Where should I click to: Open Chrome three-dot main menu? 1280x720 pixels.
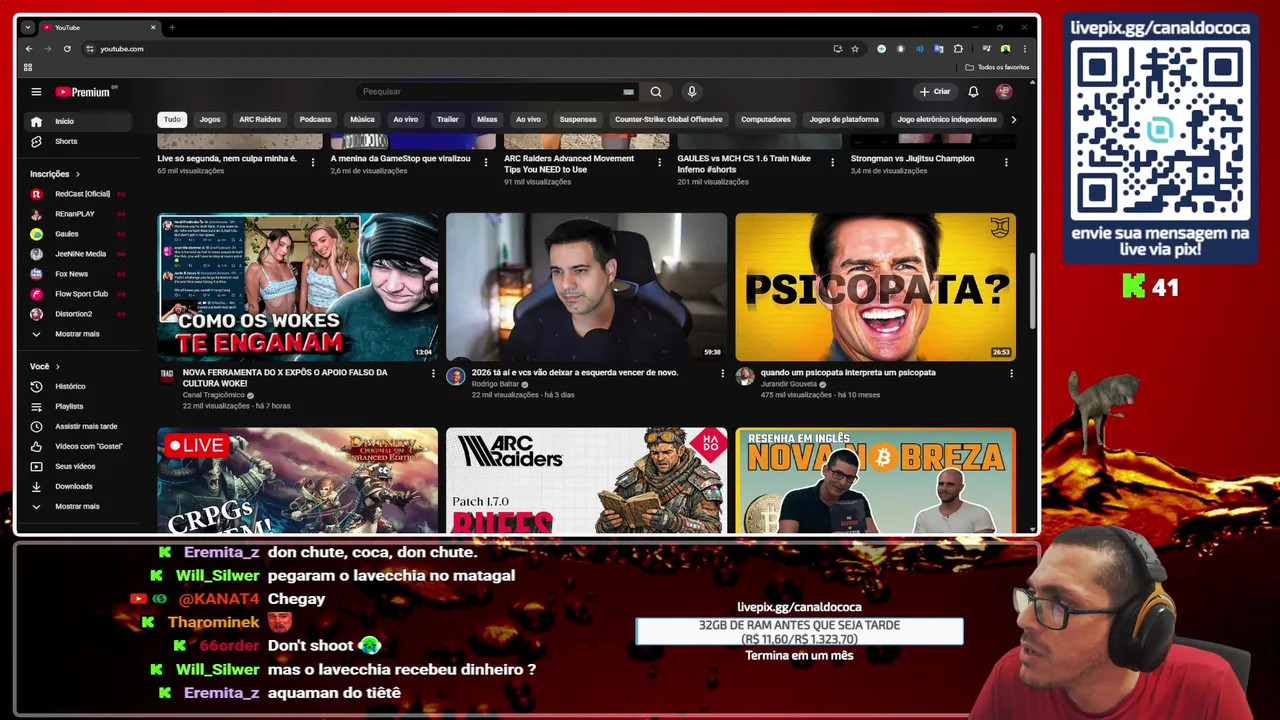click(1024, 49)
